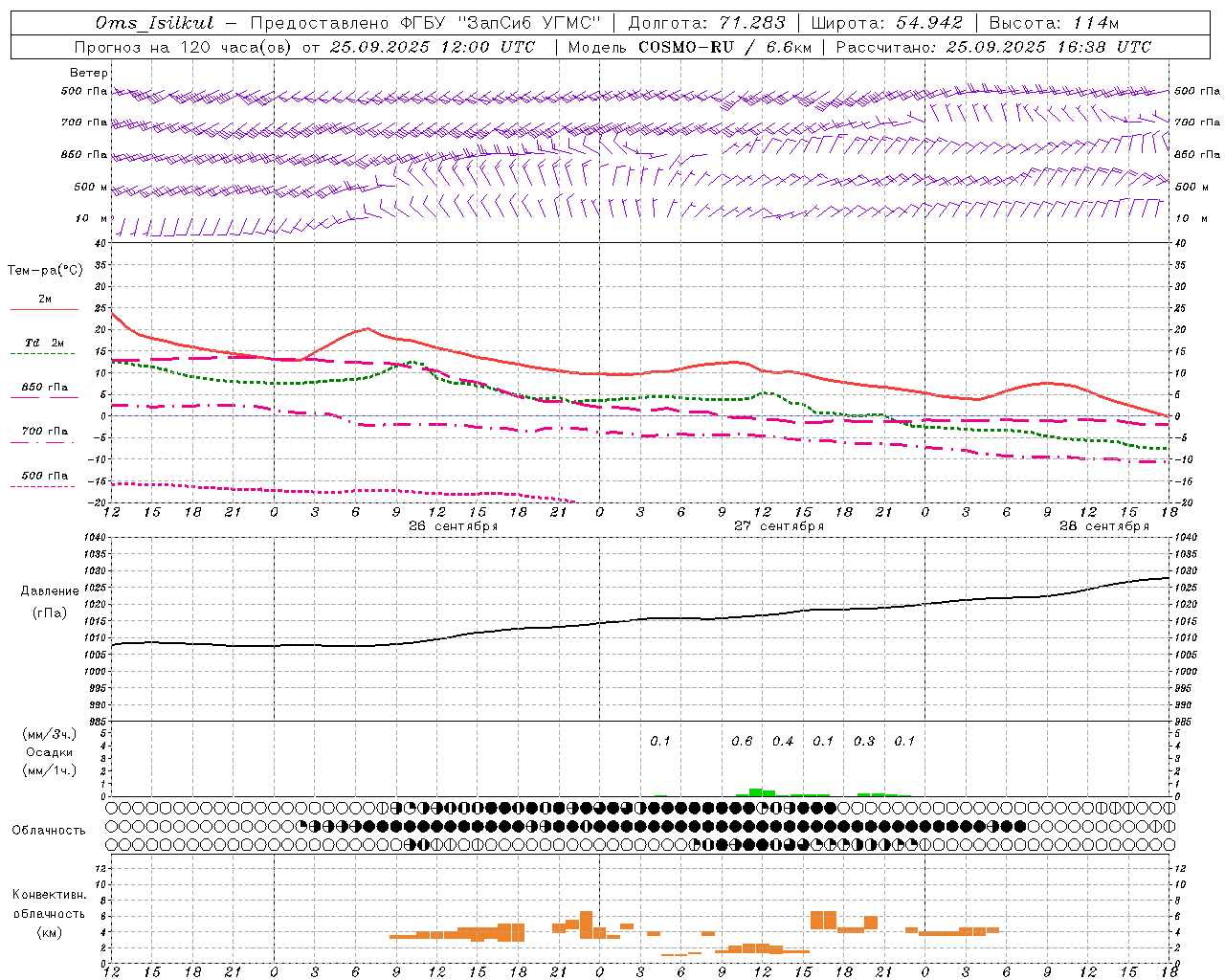
Task: Select the "(мм/1ч.)" unit label
Action: [49, 770]
